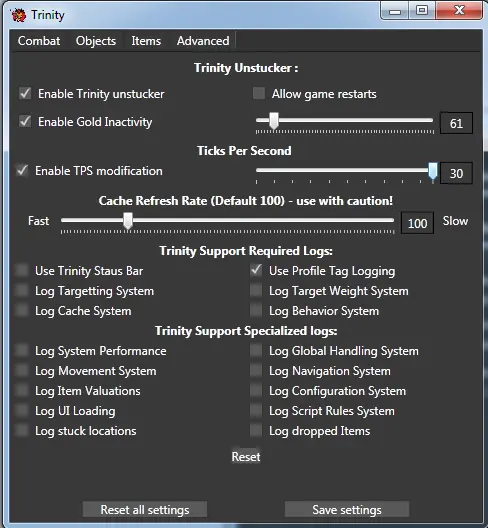
Task: Disable the Enable Trinity unstucker checkbox
Action: [x=25, y=94]
